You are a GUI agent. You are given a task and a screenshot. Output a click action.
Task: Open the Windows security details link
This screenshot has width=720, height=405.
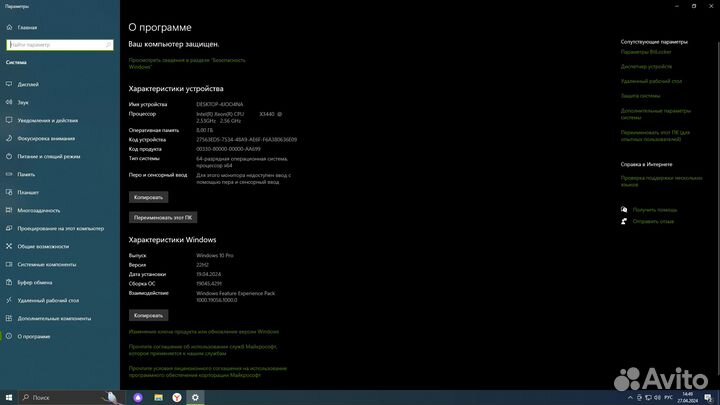coord(187,63)
